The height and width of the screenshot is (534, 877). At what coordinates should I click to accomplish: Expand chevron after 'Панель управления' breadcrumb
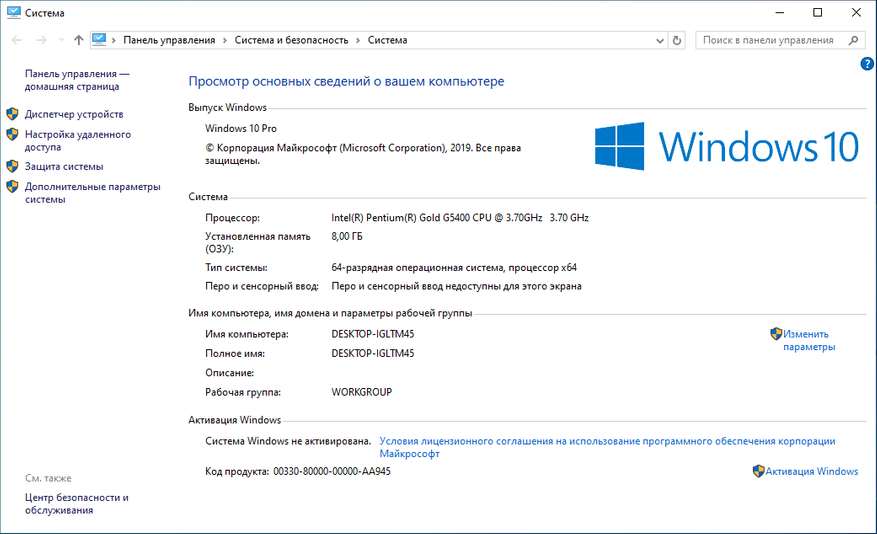click(x=225, y=40)
